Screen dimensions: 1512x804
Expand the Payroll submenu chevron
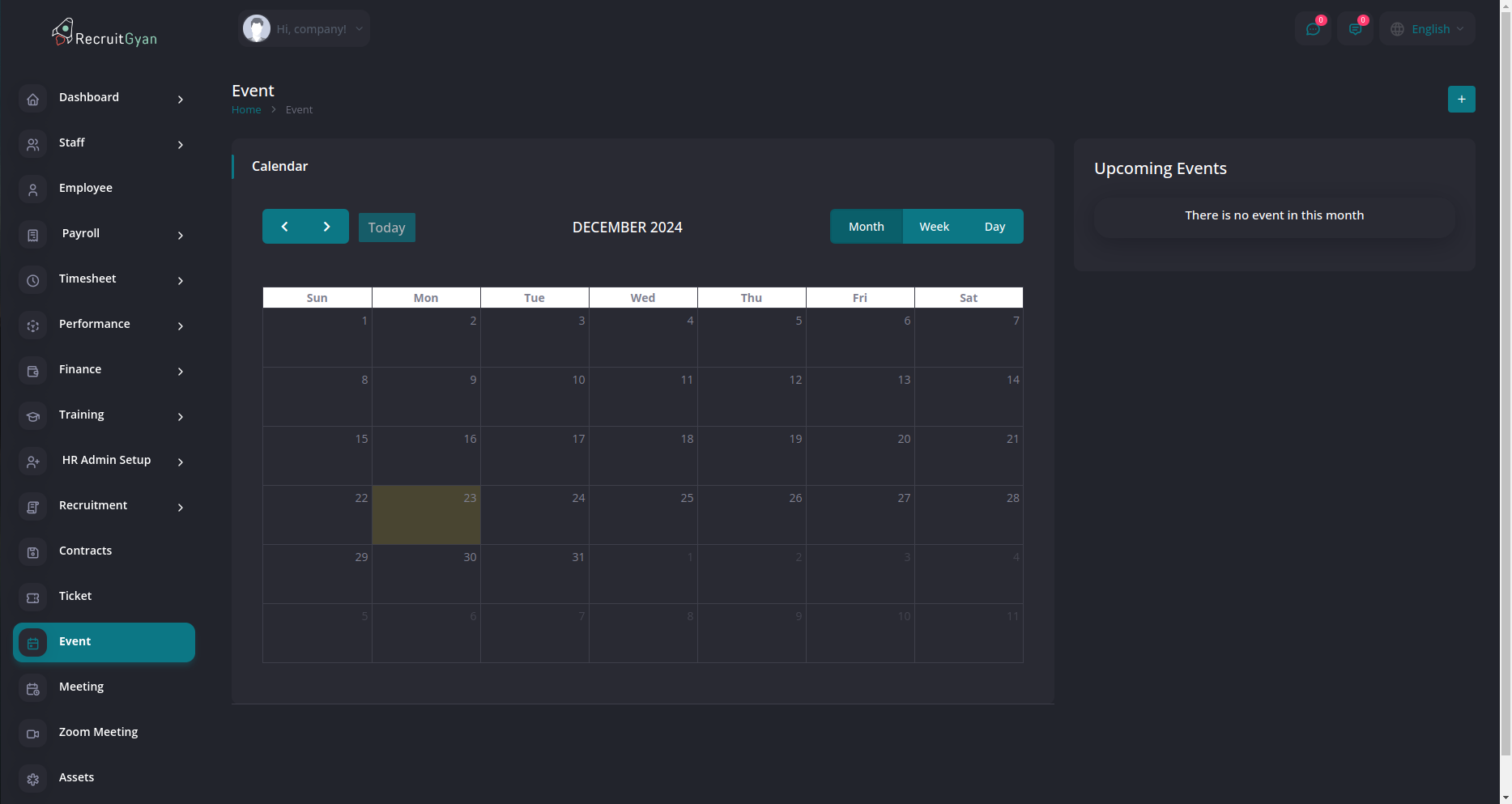[181, 235]
